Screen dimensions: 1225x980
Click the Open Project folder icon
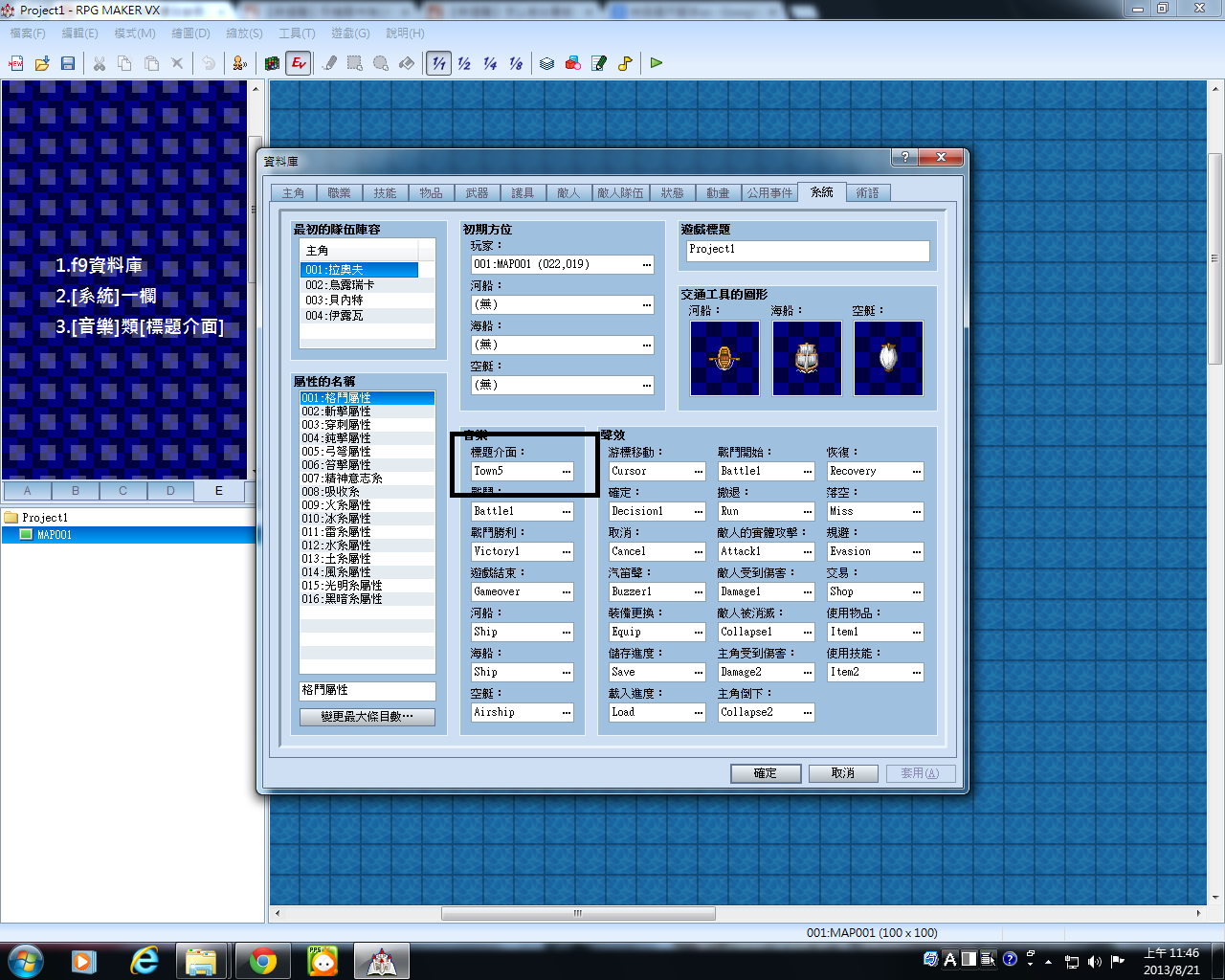(x=42, y=63)
